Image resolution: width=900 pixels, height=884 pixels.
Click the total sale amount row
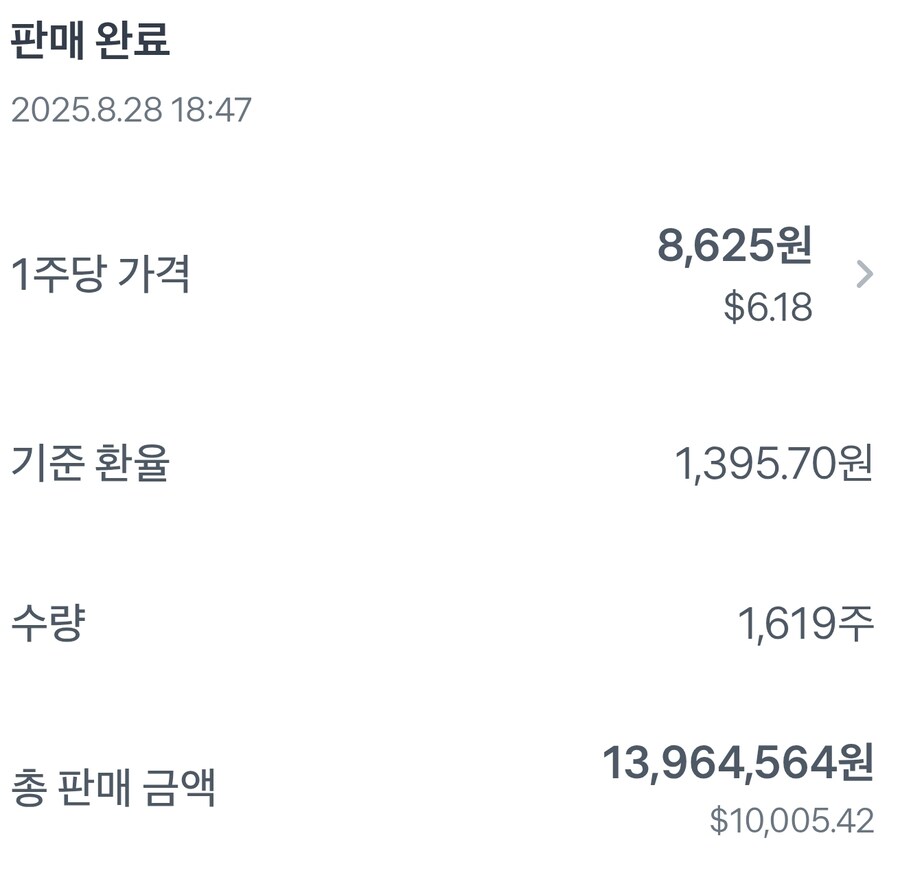click(450, 790)
